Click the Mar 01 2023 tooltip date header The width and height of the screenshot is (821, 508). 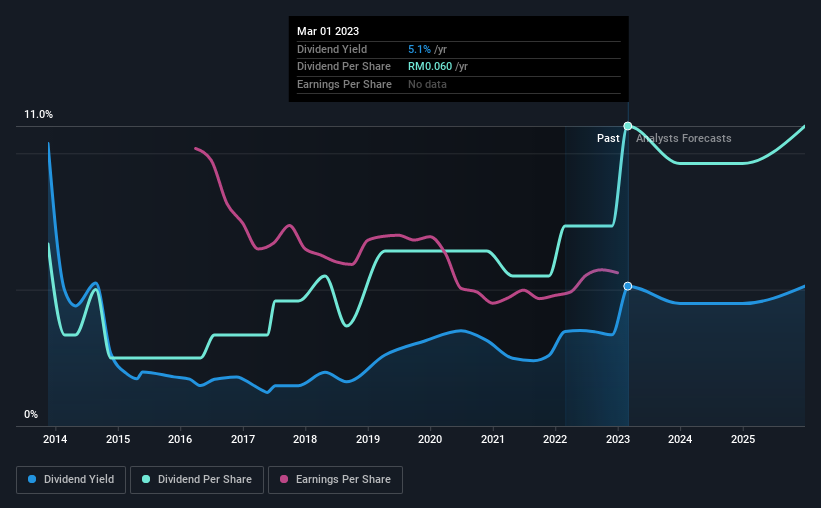point(328,31)
